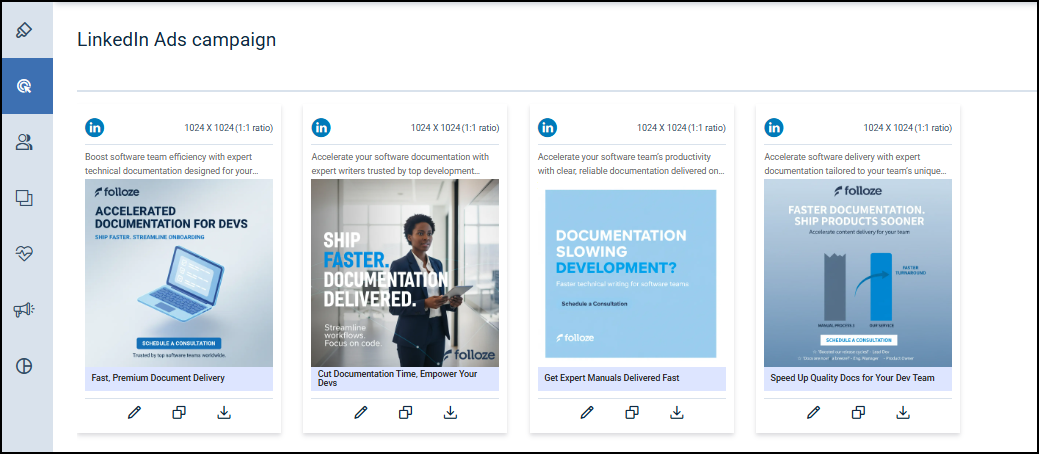Download the 'Fast, Premium Document Delivery' ad

(x=224, y=412)
